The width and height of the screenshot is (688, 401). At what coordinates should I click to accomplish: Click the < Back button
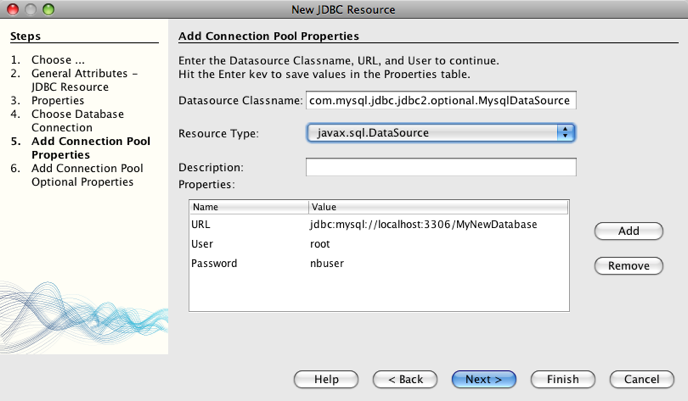(x=405, y=379)
